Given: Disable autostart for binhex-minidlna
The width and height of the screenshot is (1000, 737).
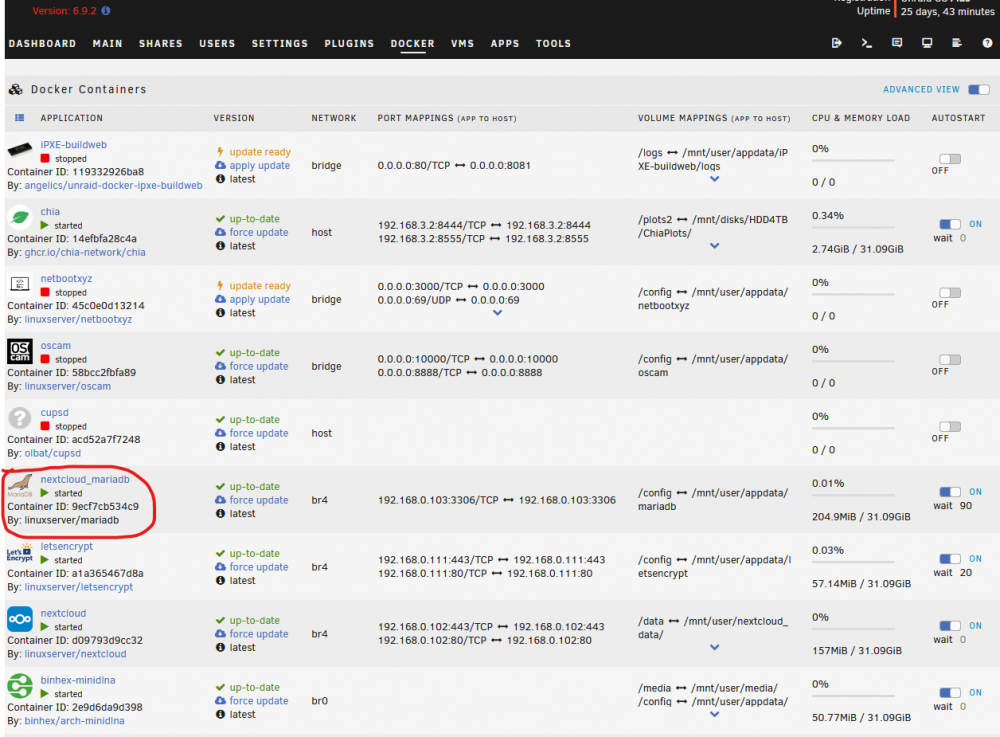Looking at the screenshot, I should tap(950, 692).
